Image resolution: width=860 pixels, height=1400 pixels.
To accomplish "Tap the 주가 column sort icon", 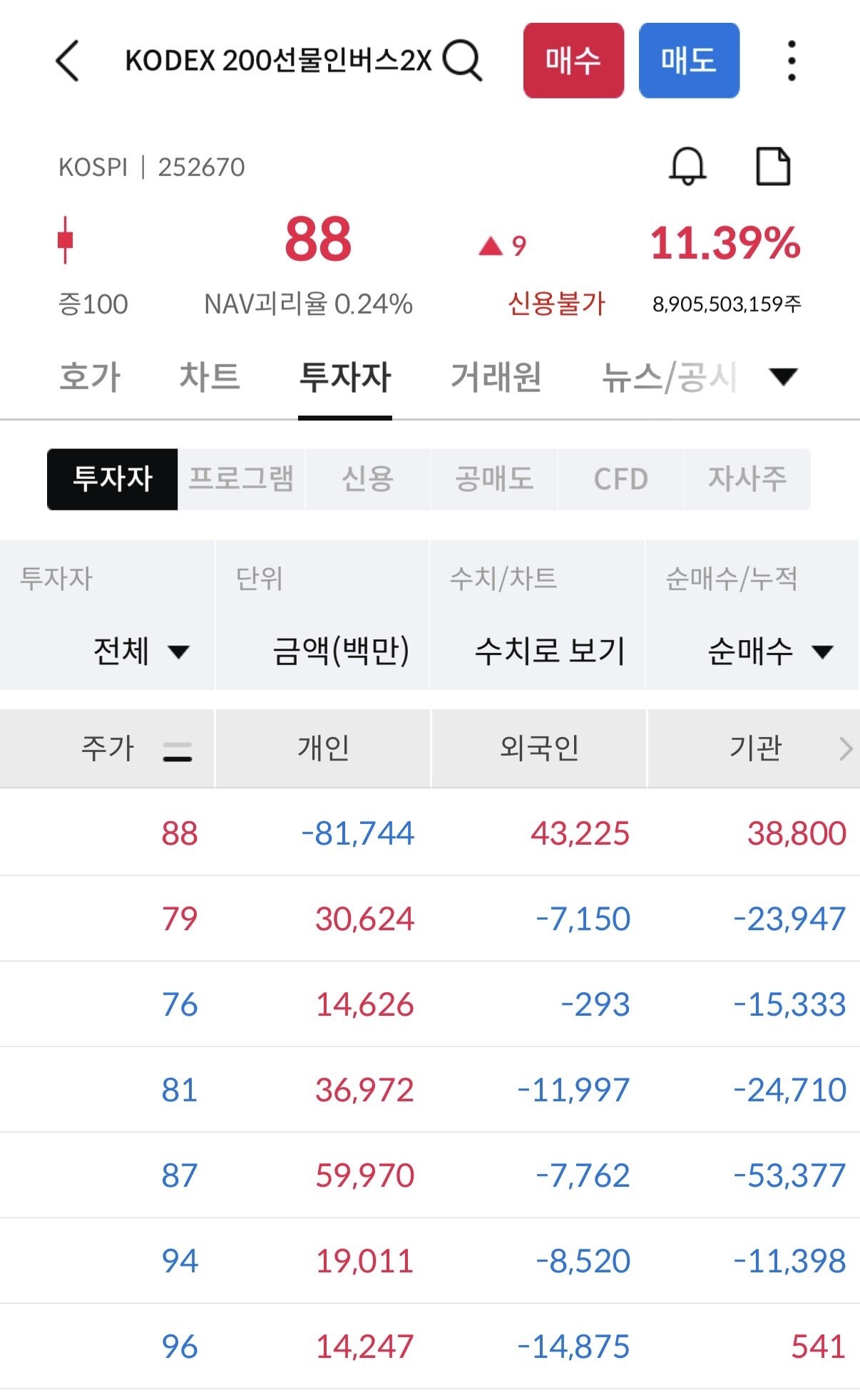I will [x=178, y=751].
